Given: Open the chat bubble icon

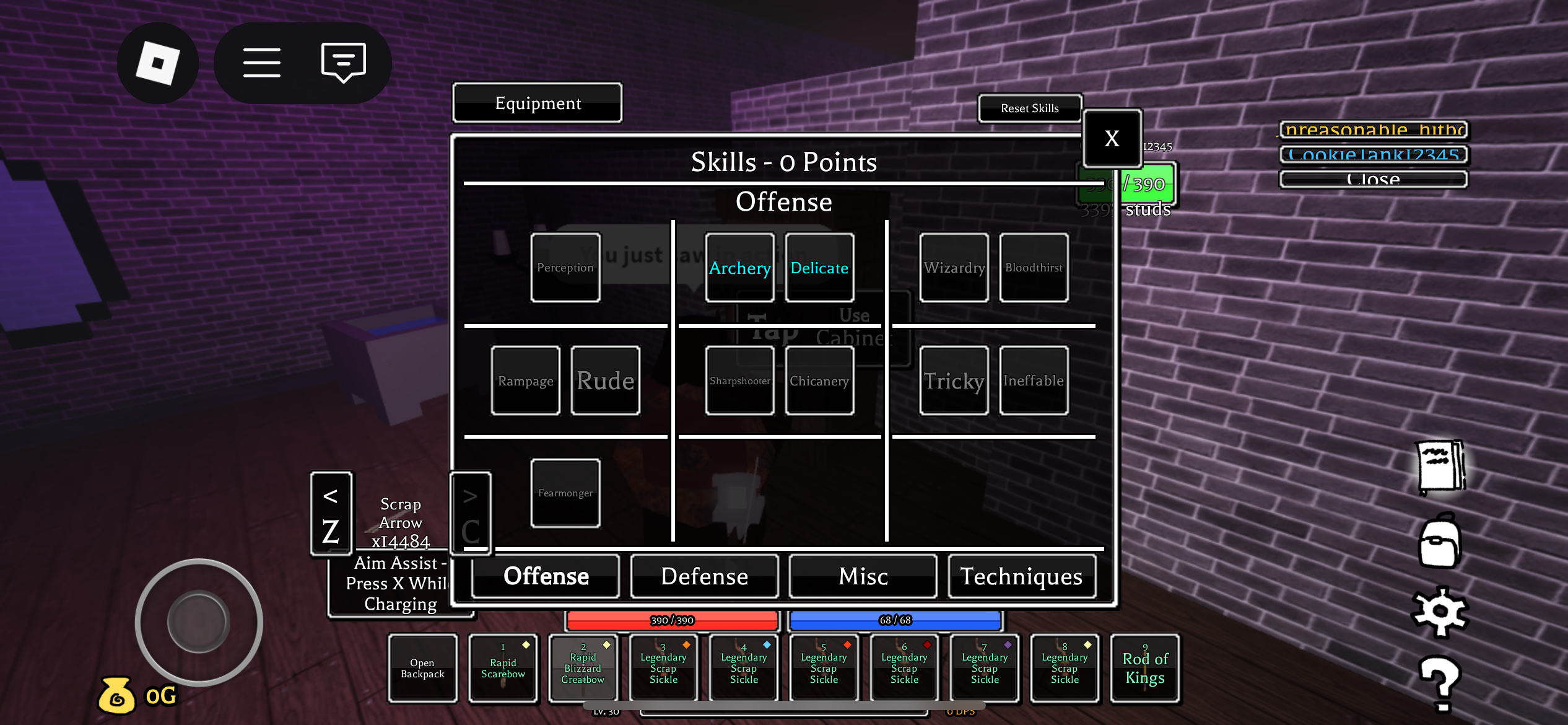Looking at the screenshot, I should [344, 63].
